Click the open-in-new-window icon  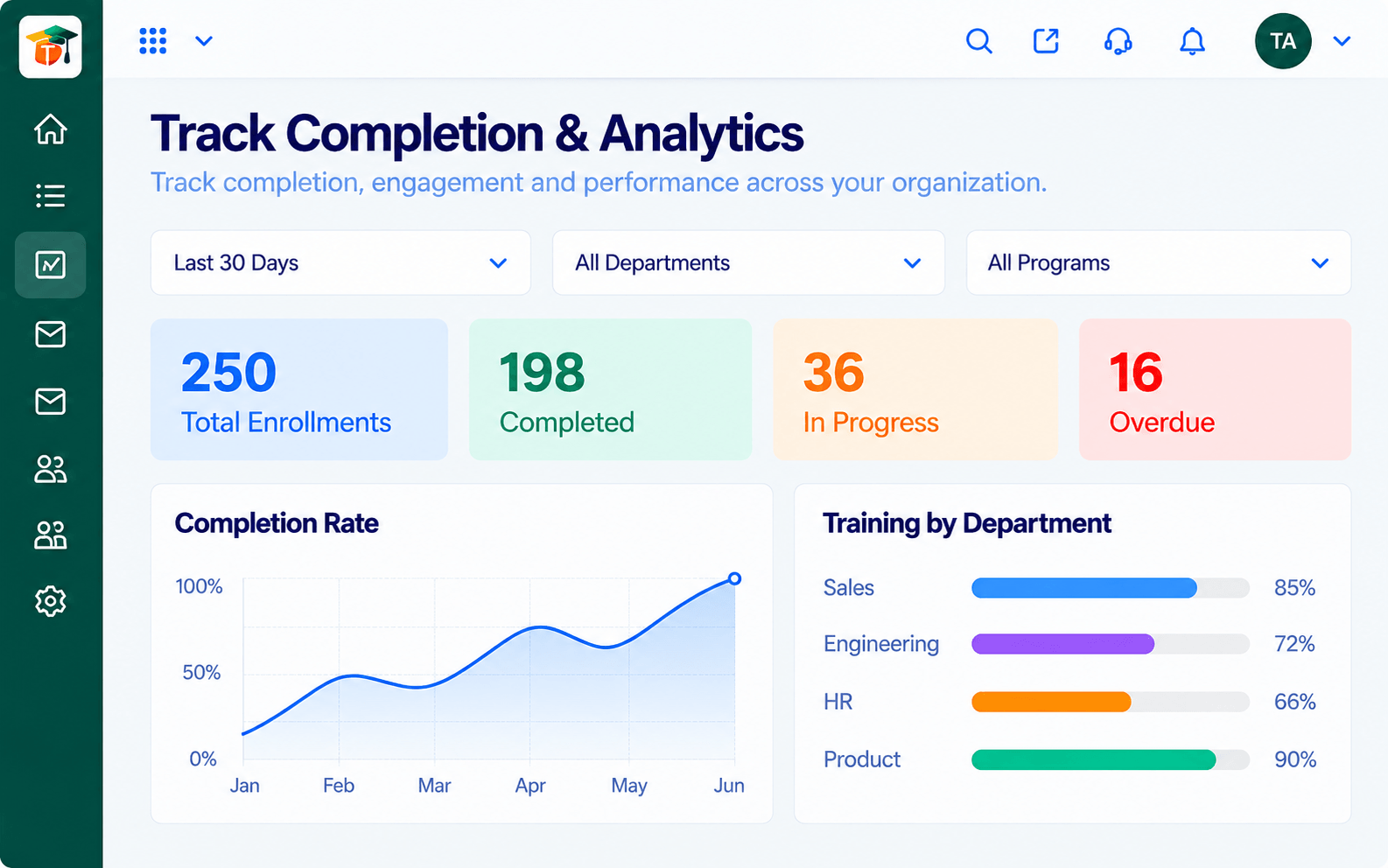pyautogui.click(x=1047, y=41)
